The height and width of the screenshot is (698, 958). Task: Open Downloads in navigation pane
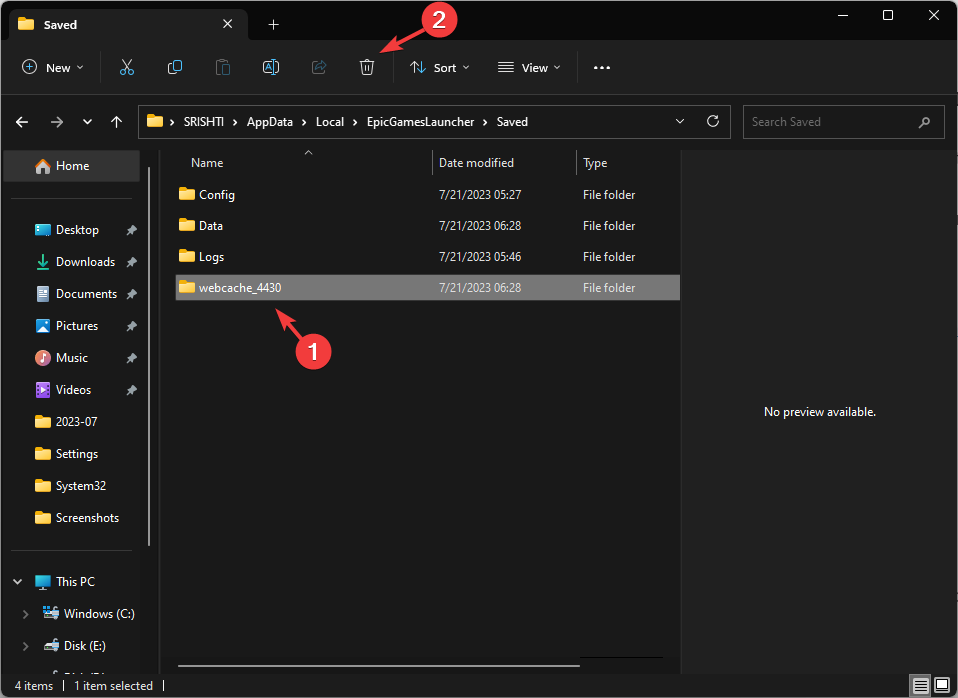point(84,262)
